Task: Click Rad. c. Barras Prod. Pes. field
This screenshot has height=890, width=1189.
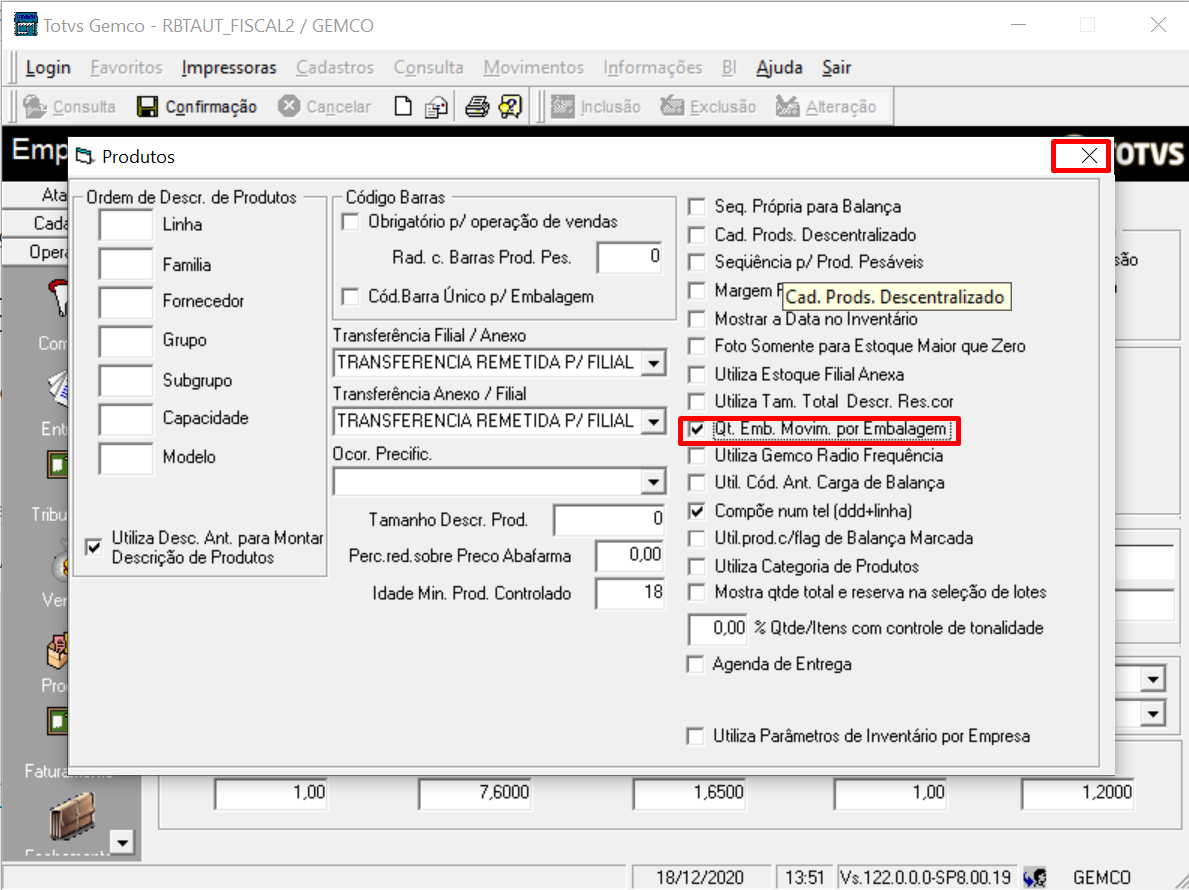Action: click(x=630, y=258)
